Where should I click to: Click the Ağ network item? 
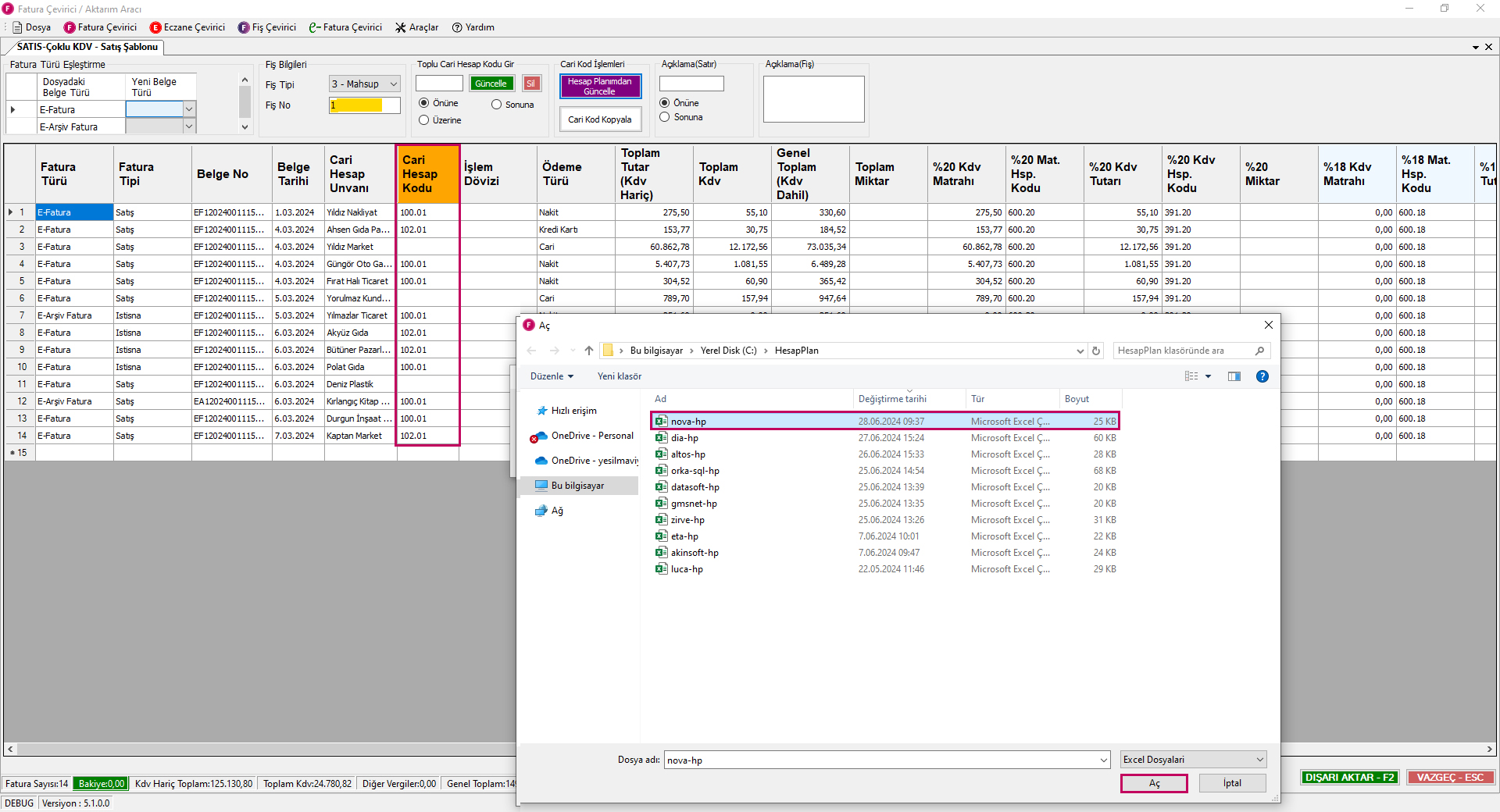(556, 511)
